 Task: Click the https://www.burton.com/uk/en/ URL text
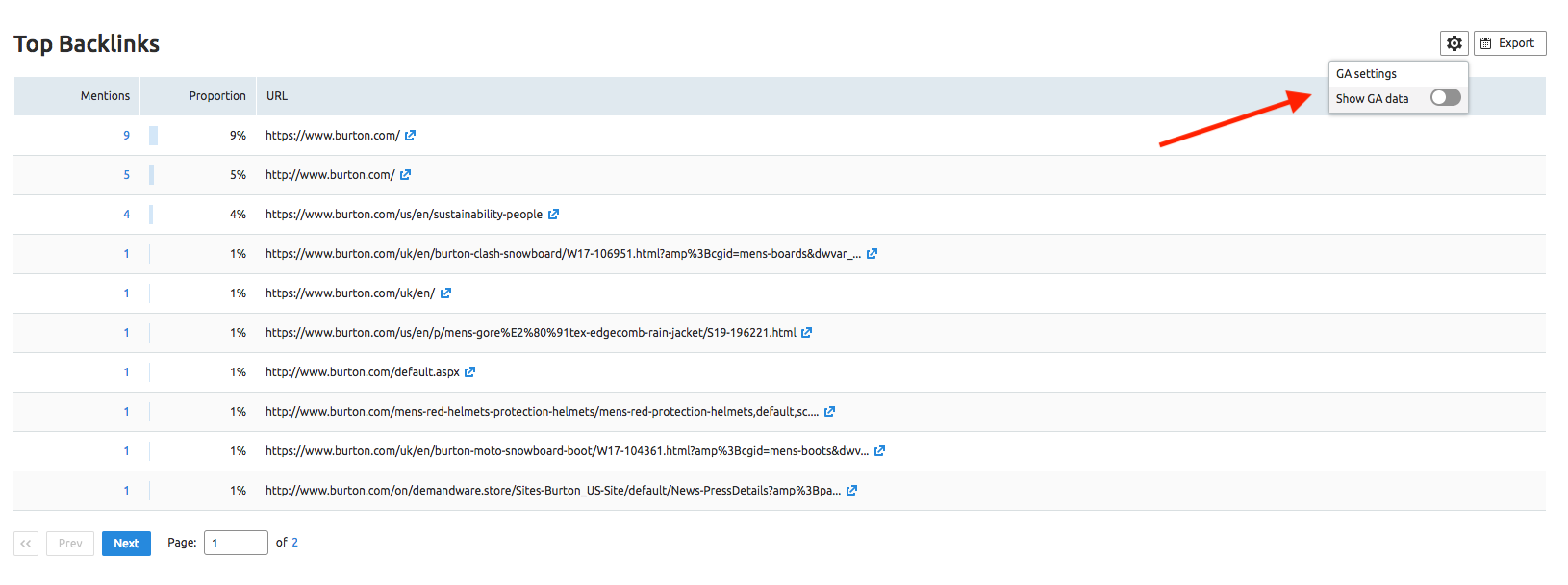pos(350,293)
